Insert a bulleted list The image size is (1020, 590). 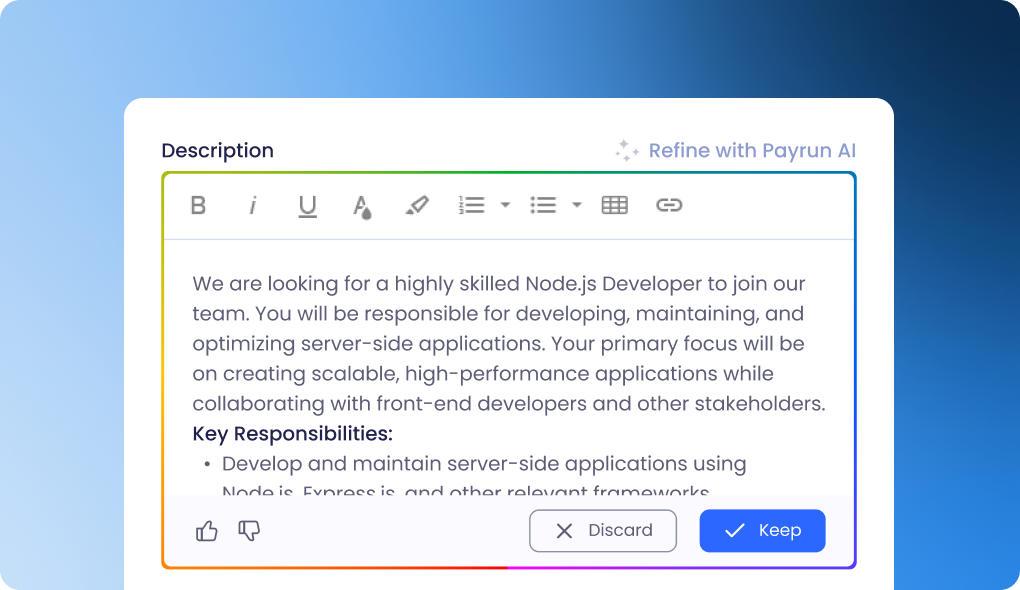[543, 205]
